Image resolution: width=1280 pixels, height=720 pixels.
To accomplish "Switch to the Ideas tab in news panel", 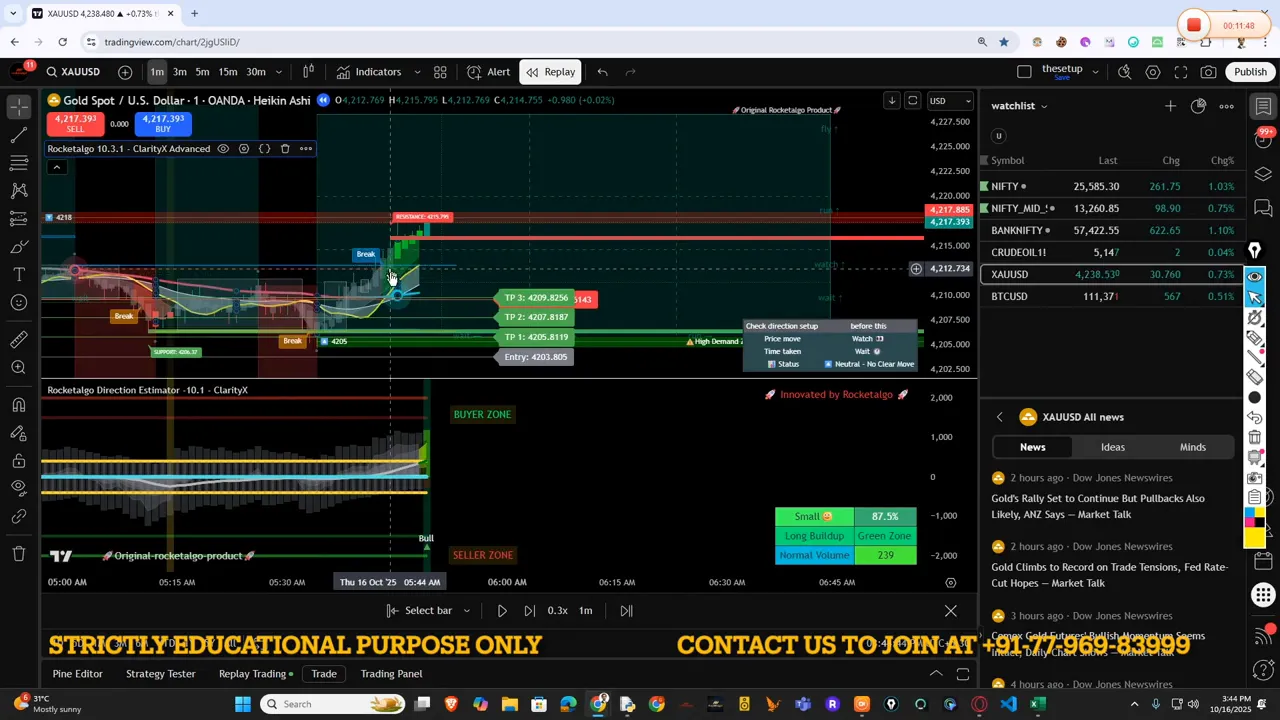I will [1112, 447].
